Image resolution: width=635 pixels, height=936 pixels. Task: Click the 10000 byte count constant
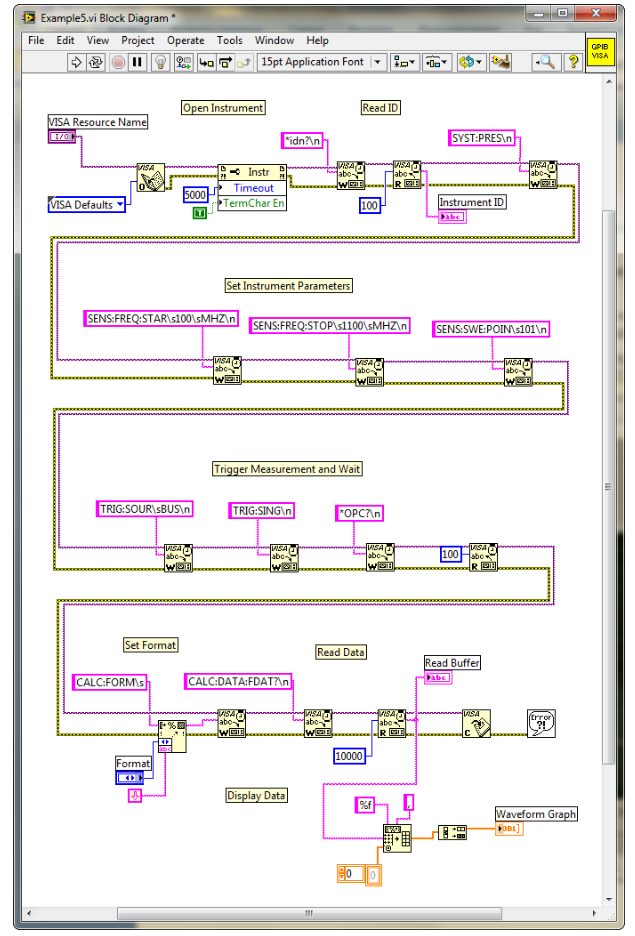[x=349, y=756]
